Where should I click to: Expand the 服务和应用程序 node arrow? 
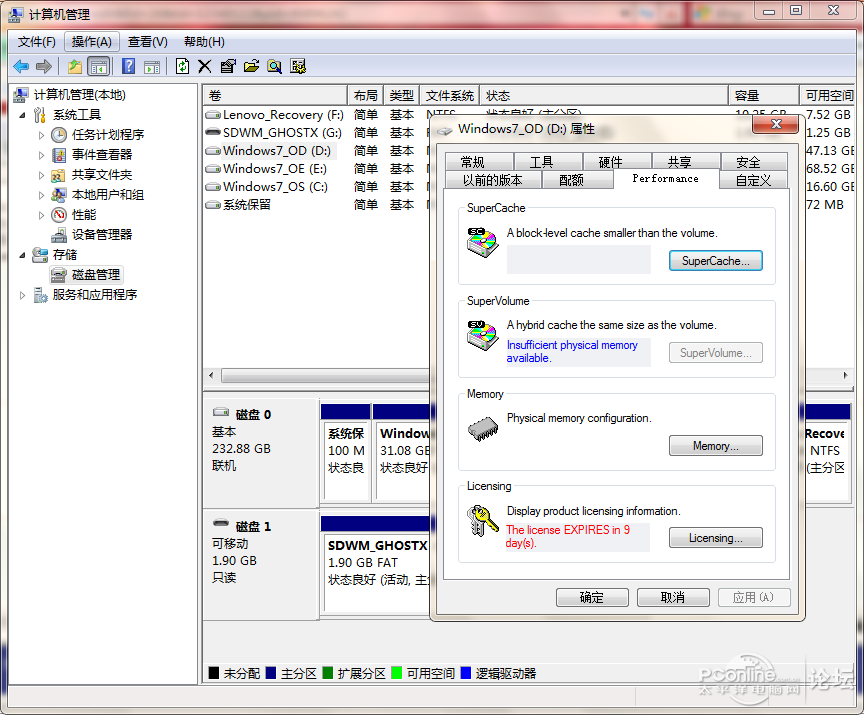(22, 295)
